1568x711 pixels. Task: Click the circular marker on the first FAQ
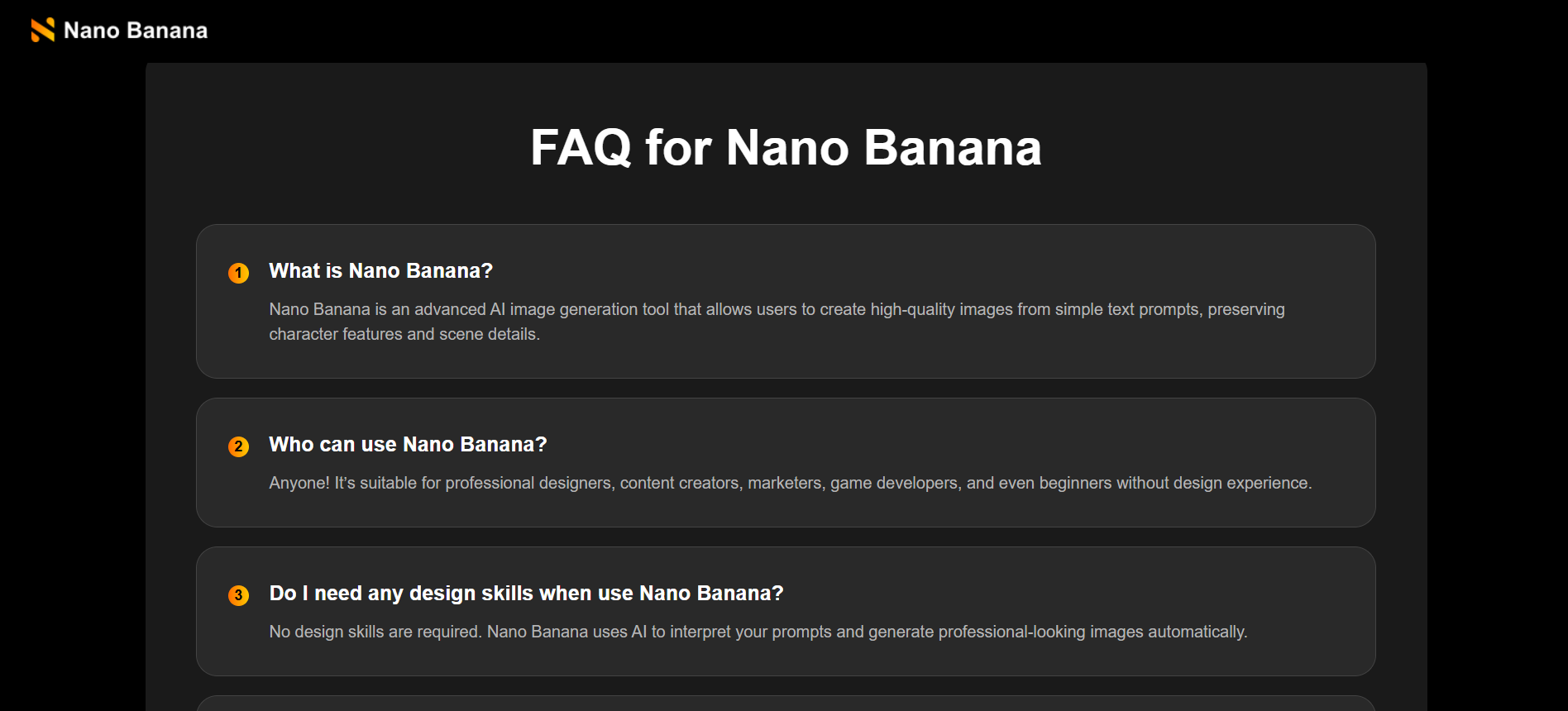point(239,272)
